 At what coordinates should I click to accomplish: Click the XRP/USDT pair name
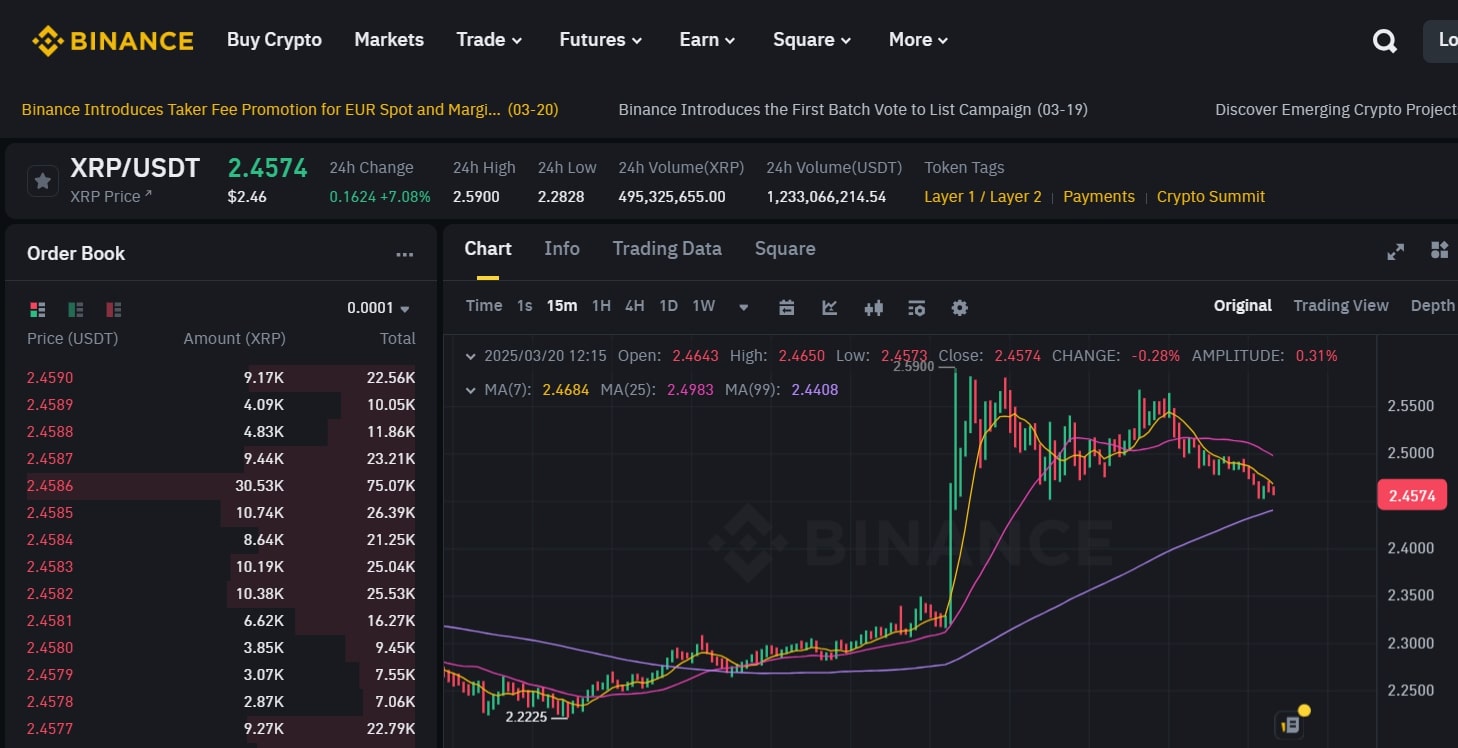(x=135, y=168)
